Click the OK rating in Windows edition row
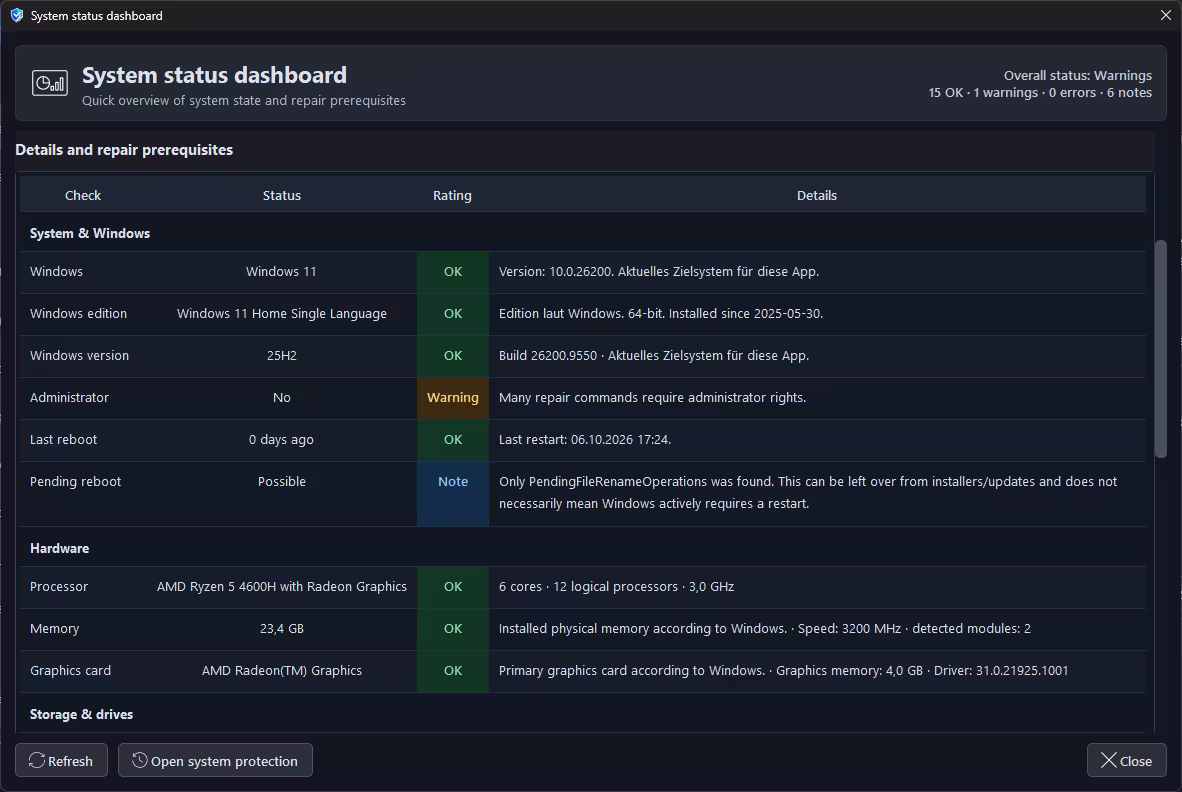The width and height of the screenshot is (1182, 792). coord(453,313)
